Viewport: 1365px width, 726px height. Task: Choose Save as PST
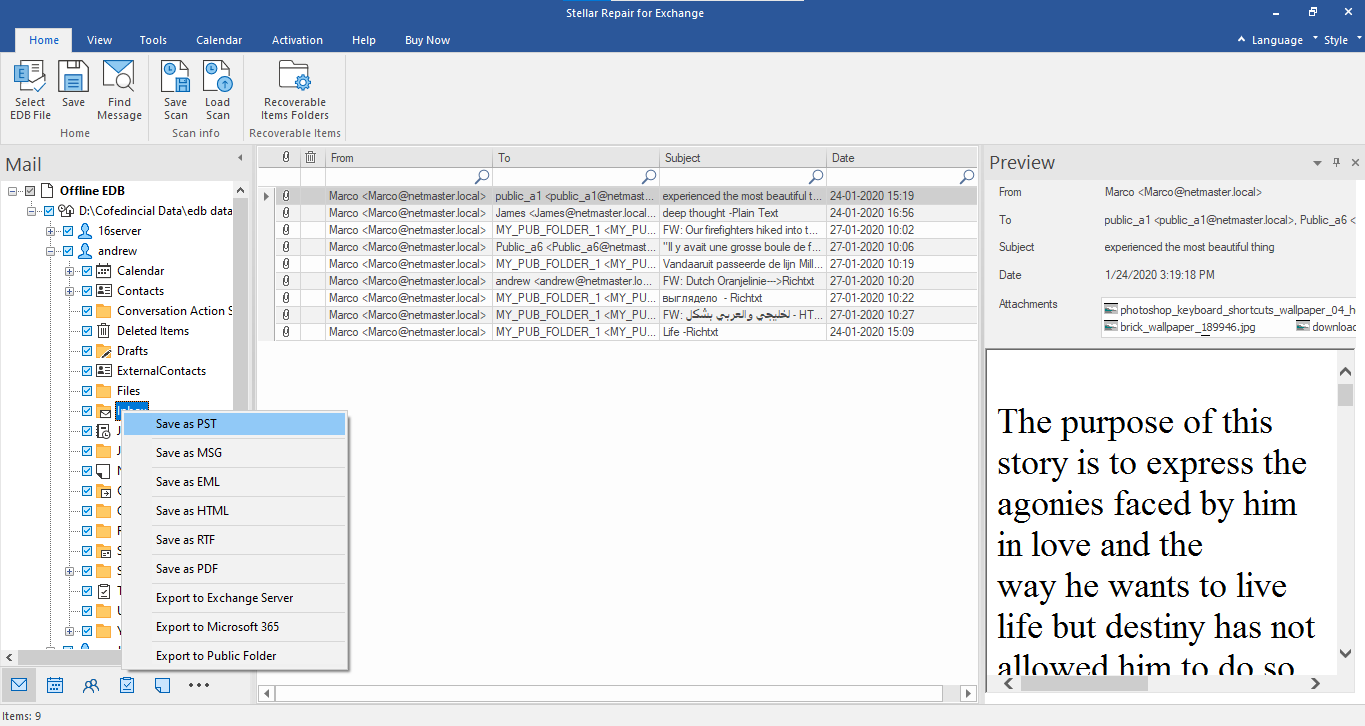click(x=234, y=424)
